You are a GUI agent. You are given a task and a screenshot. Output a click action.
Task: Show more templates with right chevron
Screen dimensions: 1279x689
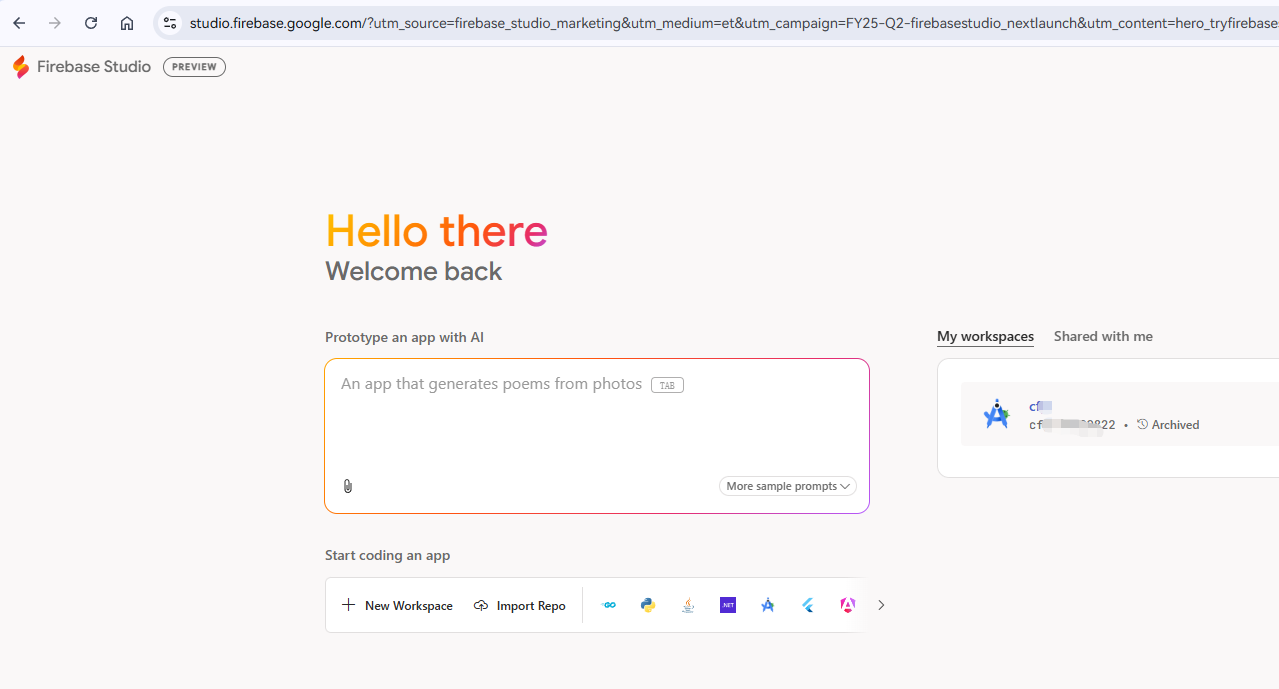coord(881,605)
